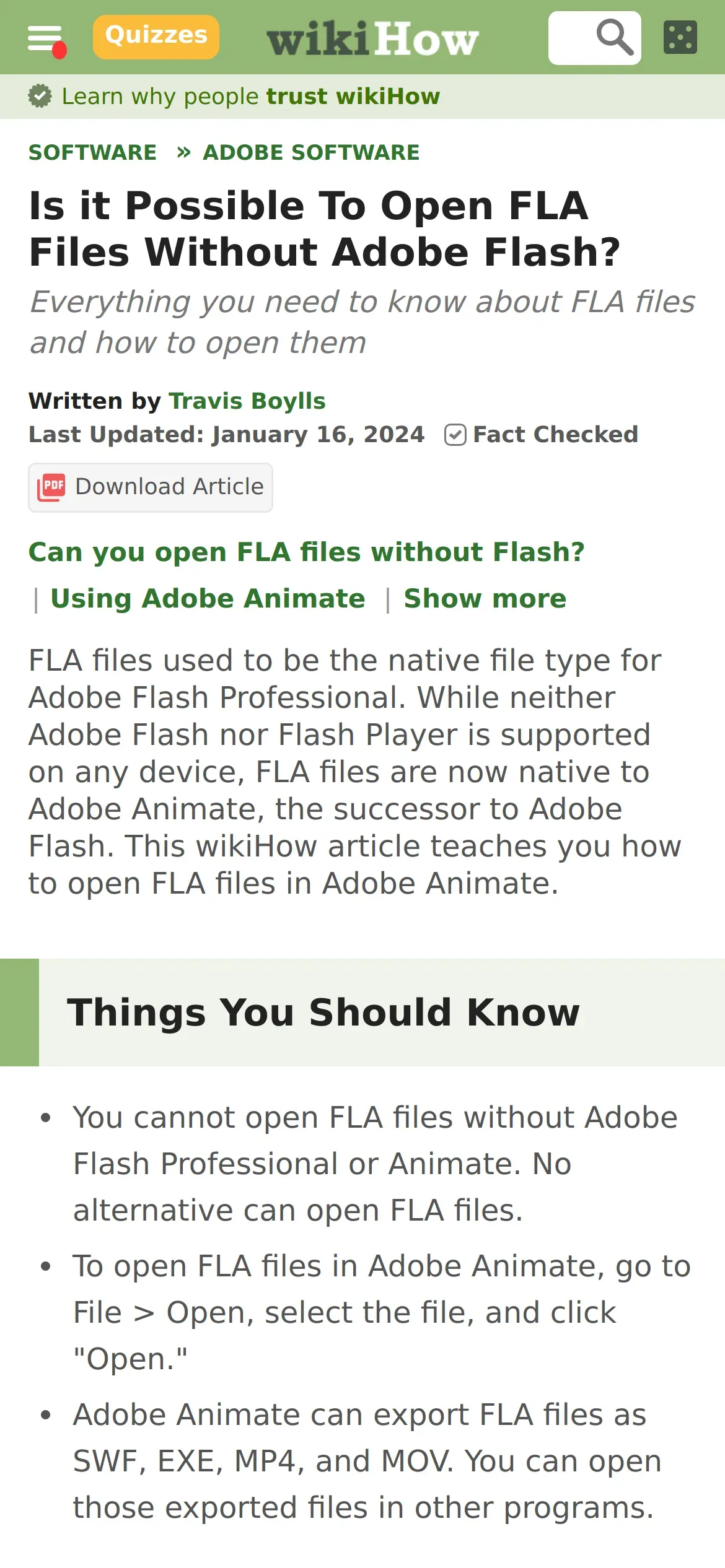Image resolution: width=725 pixels, height=1568 pixels.
Task: Open the Quizzes page
Action: 156,37
